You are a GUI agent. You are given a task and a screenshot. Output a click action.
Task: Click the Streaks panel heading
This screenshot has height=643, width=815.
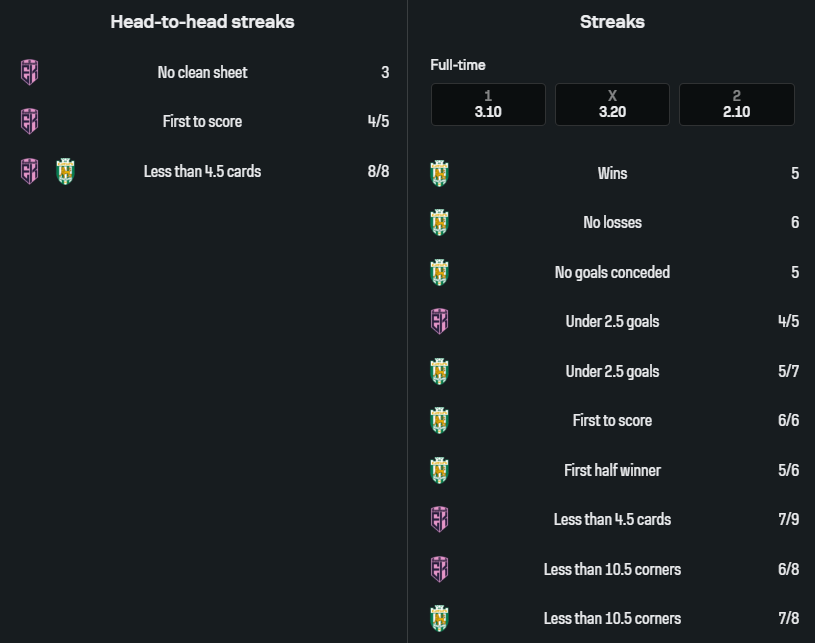(612, 21)
